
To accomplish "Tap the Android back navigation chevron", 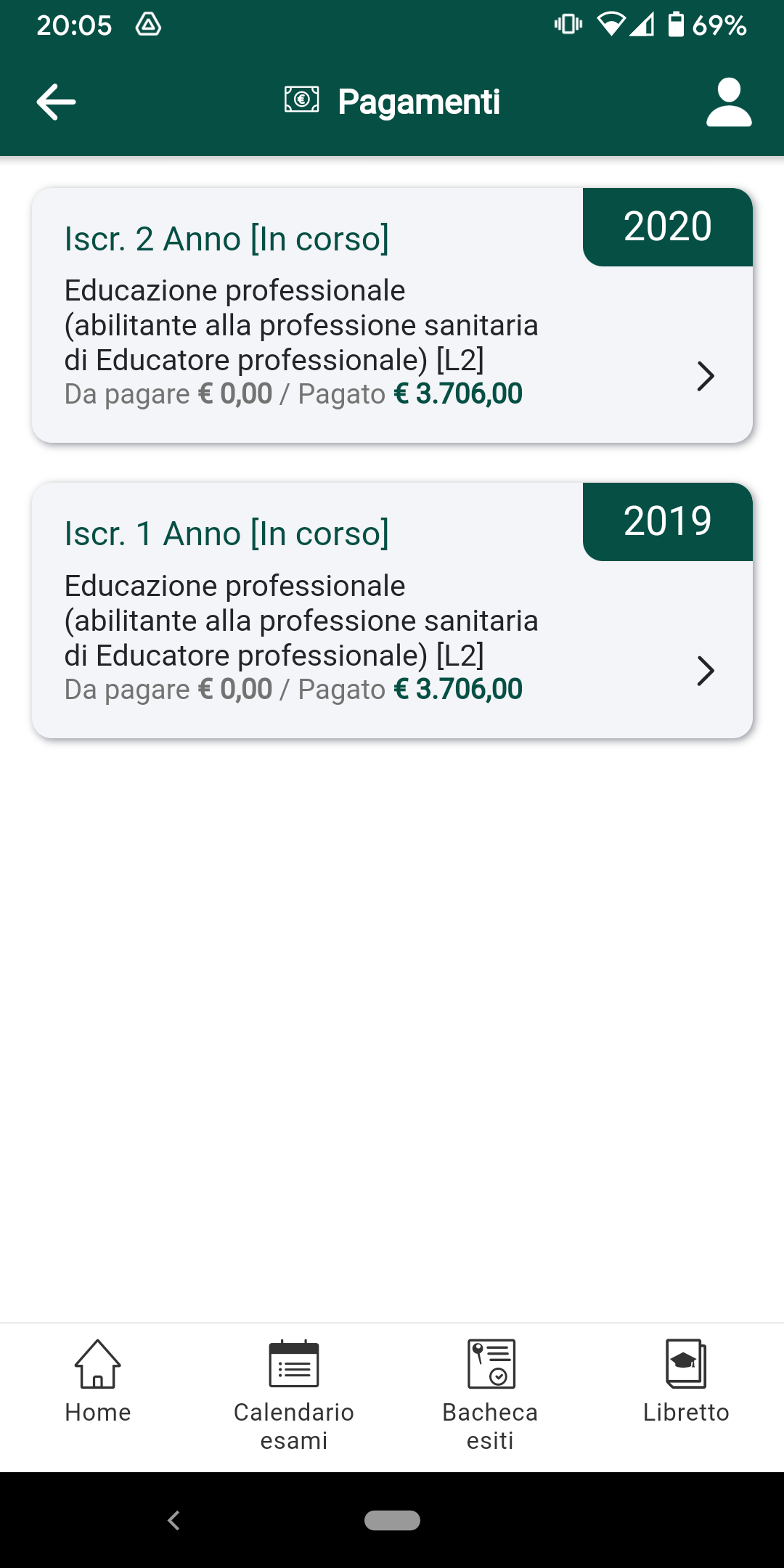I will tap(173, 1520).
